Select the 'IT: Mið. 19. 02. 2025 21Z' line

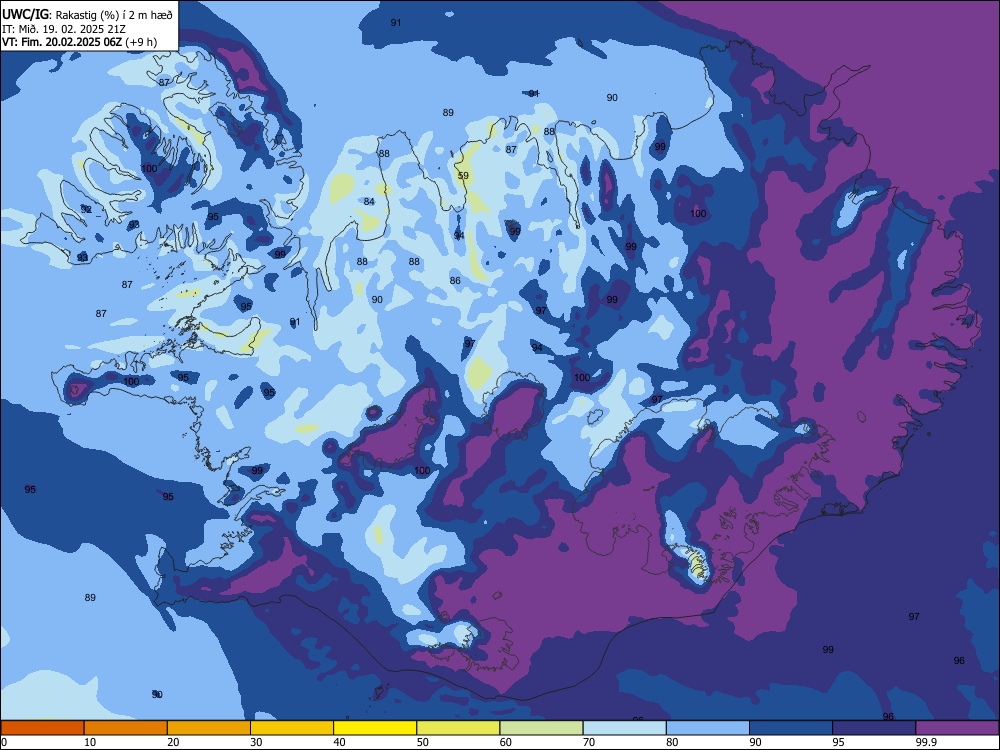(x=63, y=29)
